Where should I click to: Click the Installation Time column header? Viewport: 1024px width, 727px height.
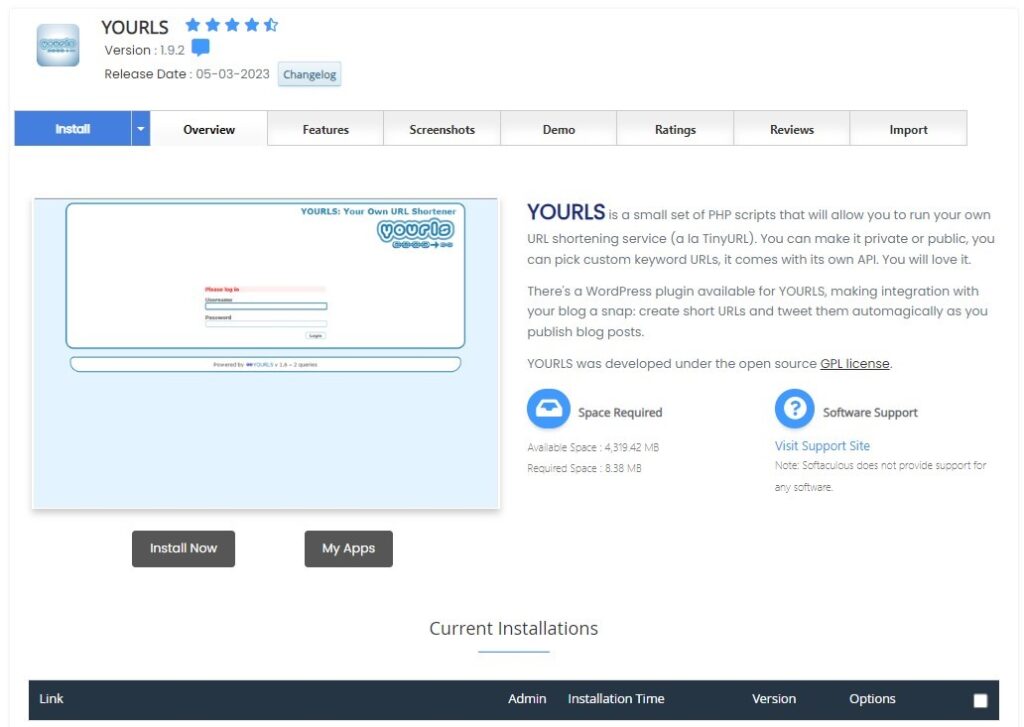(616, 699)
